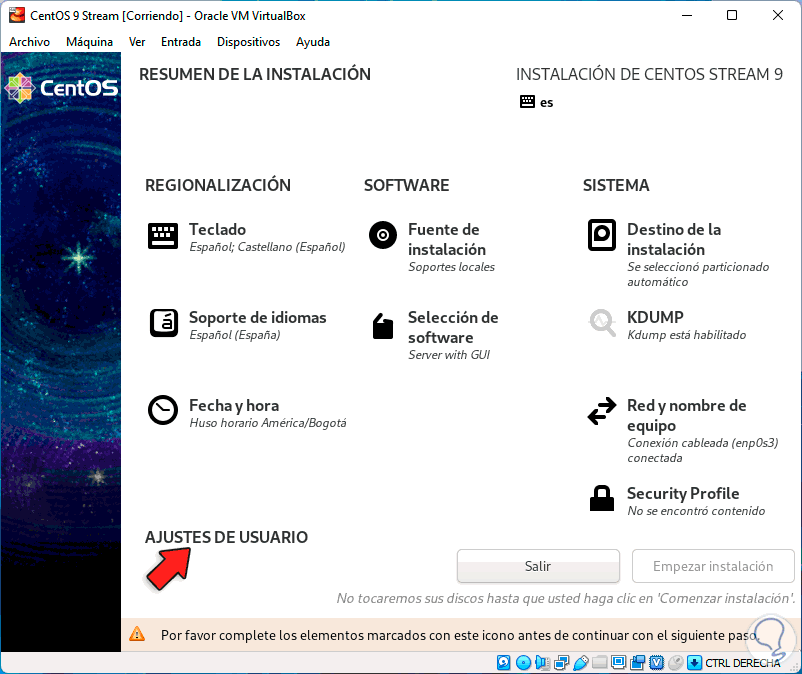The width and height of the screenshot is (802, 674).
Task: Click the mouse integration status icon
Action: coord(676,663)
